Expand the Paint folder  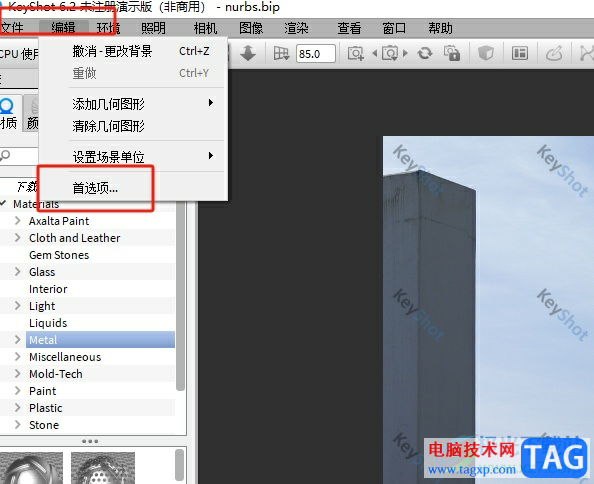[x=17, y=391]
